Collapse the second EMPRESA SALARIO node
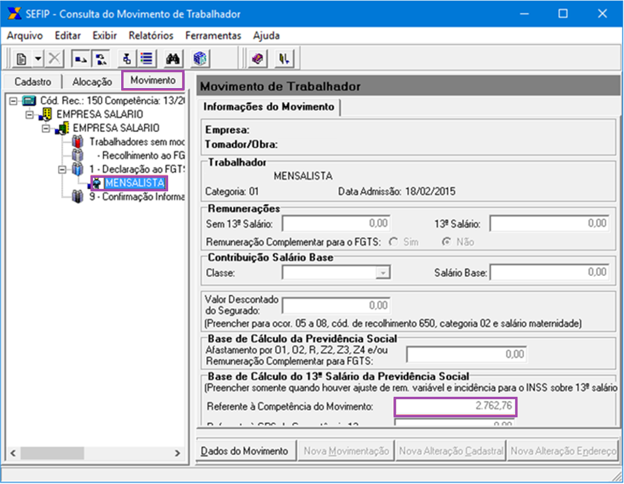 click(46, 128)
